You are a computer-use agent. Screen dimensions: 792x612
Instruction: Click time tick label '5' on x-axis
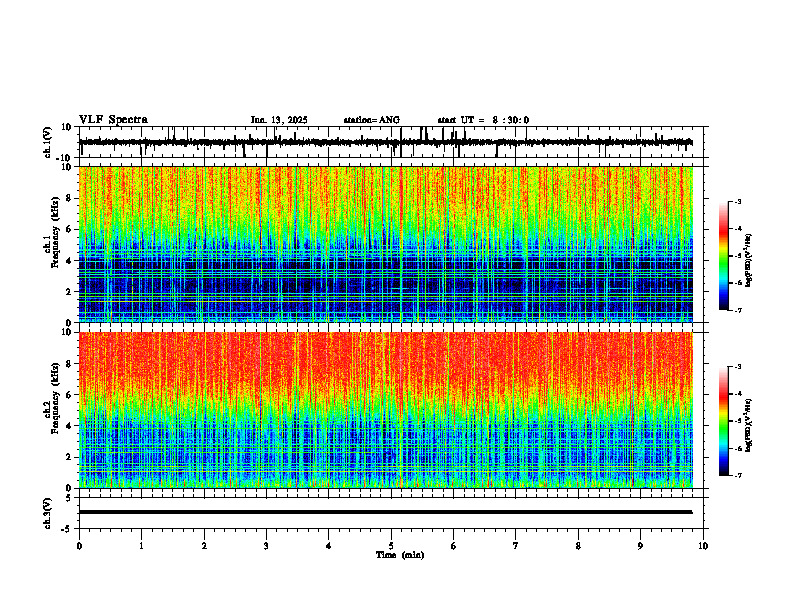(391, 546)
